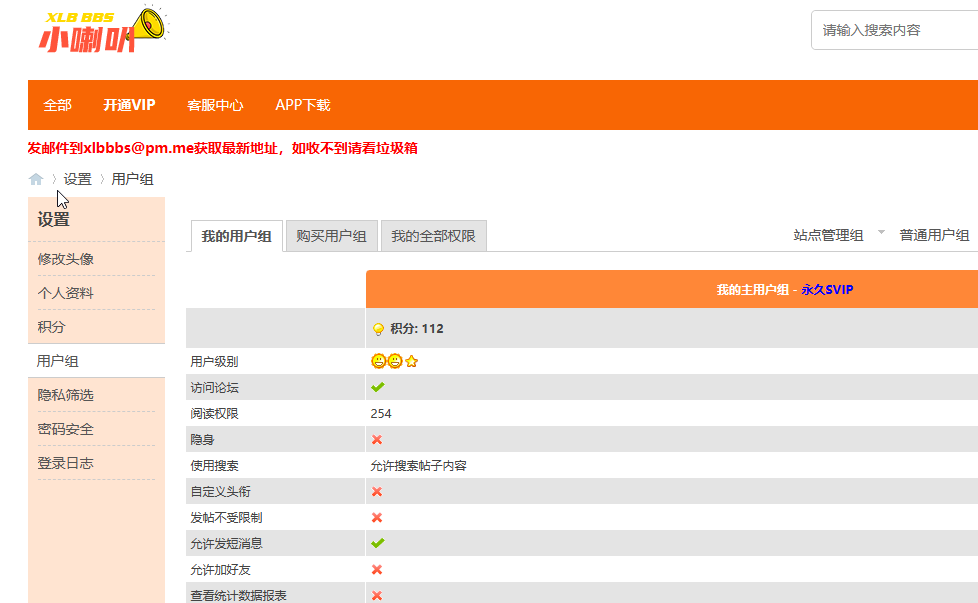This screenshot has height=603, width=978.
Task: Click the 积分: 112 score text
Action: (x=417, y=329)
